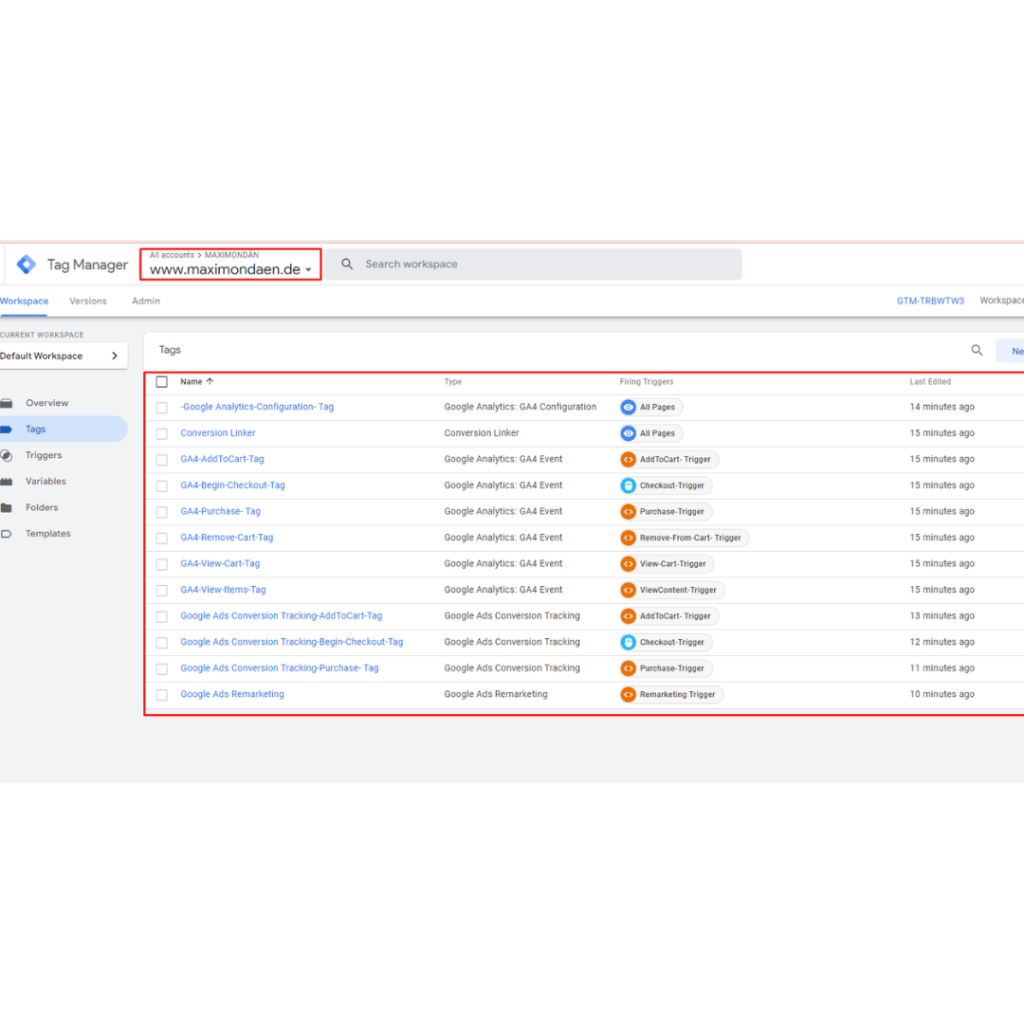This screenshot has width=1024, height=1024.
Task: Click ViewContent-Trigger orange icon
Action: point(628,590)
